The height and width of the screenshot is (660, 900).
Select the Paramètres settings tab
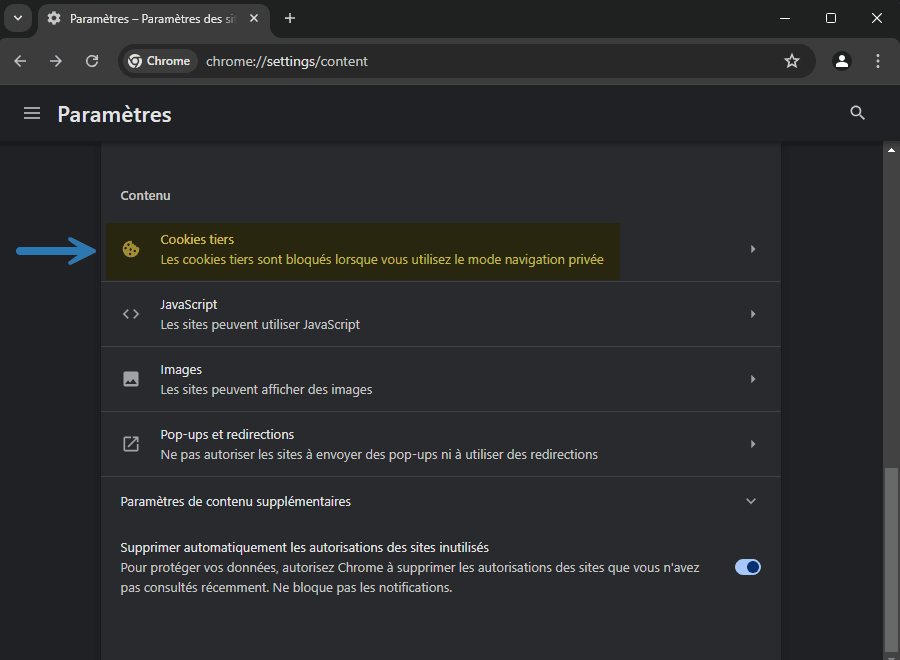coord(154,19)
